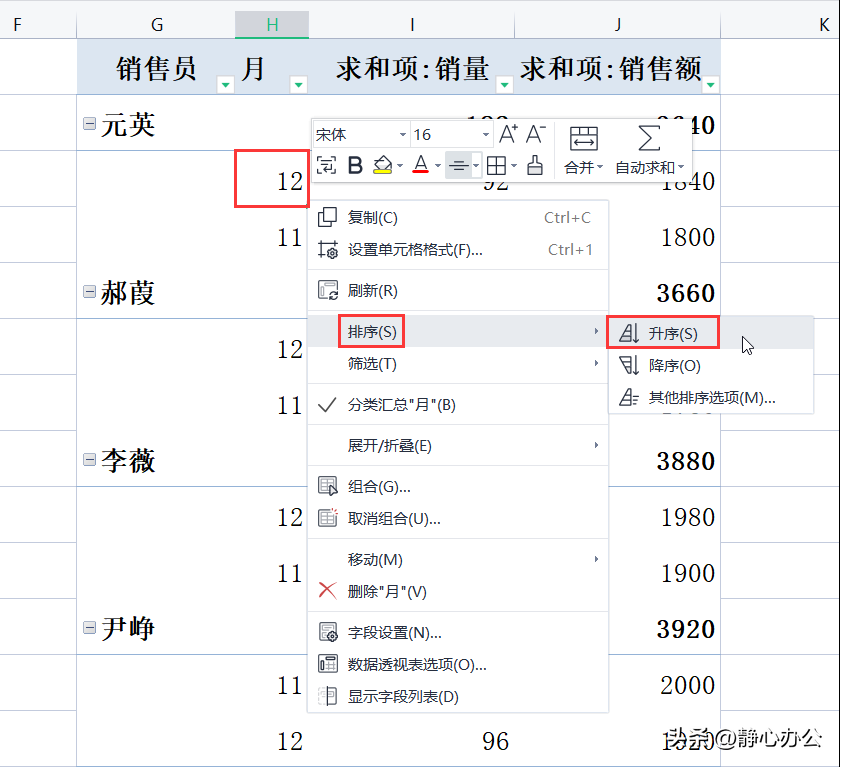Select column header I

pyautogui.click(x=411, y=25)
